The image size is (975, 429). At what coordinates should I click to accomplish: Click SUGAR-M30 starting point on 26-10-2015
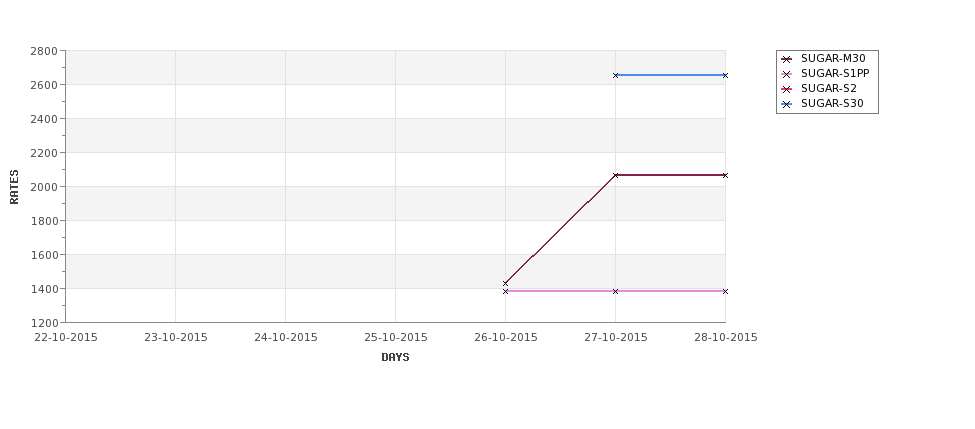[x=506, y=284]
